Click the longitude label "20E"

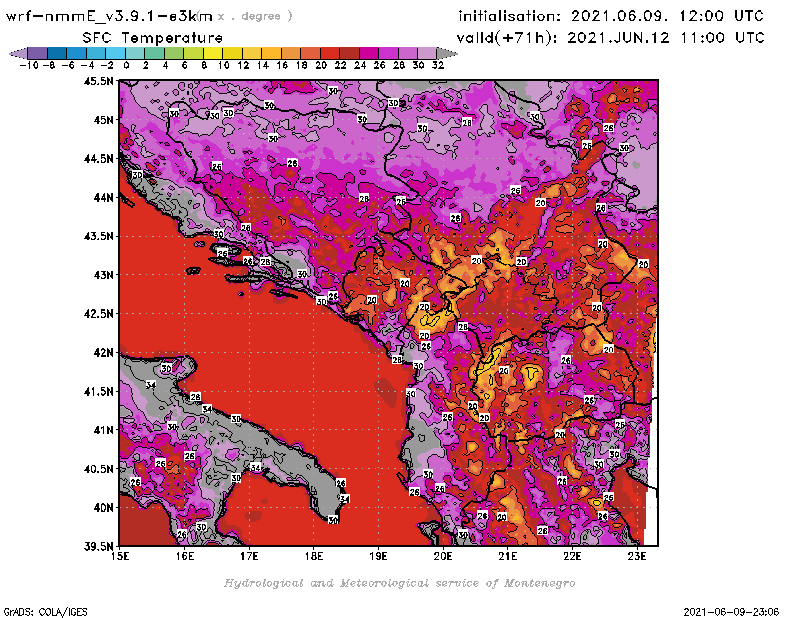pos(443,556)
